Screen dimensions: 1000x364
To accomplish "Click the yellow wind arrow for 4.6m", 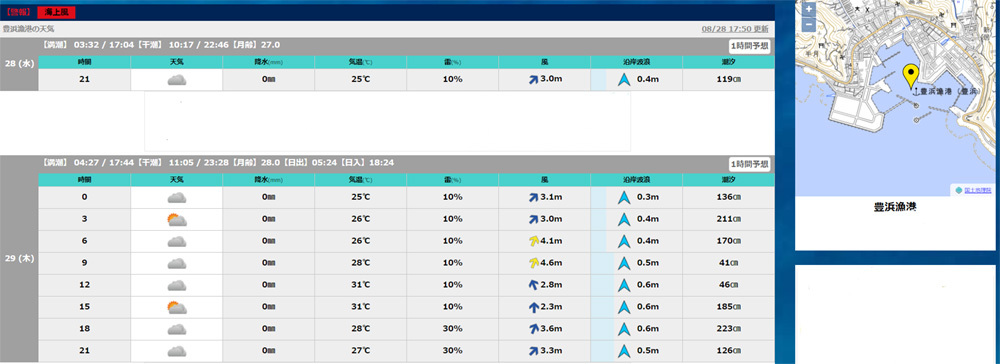I will coord(533,263).
